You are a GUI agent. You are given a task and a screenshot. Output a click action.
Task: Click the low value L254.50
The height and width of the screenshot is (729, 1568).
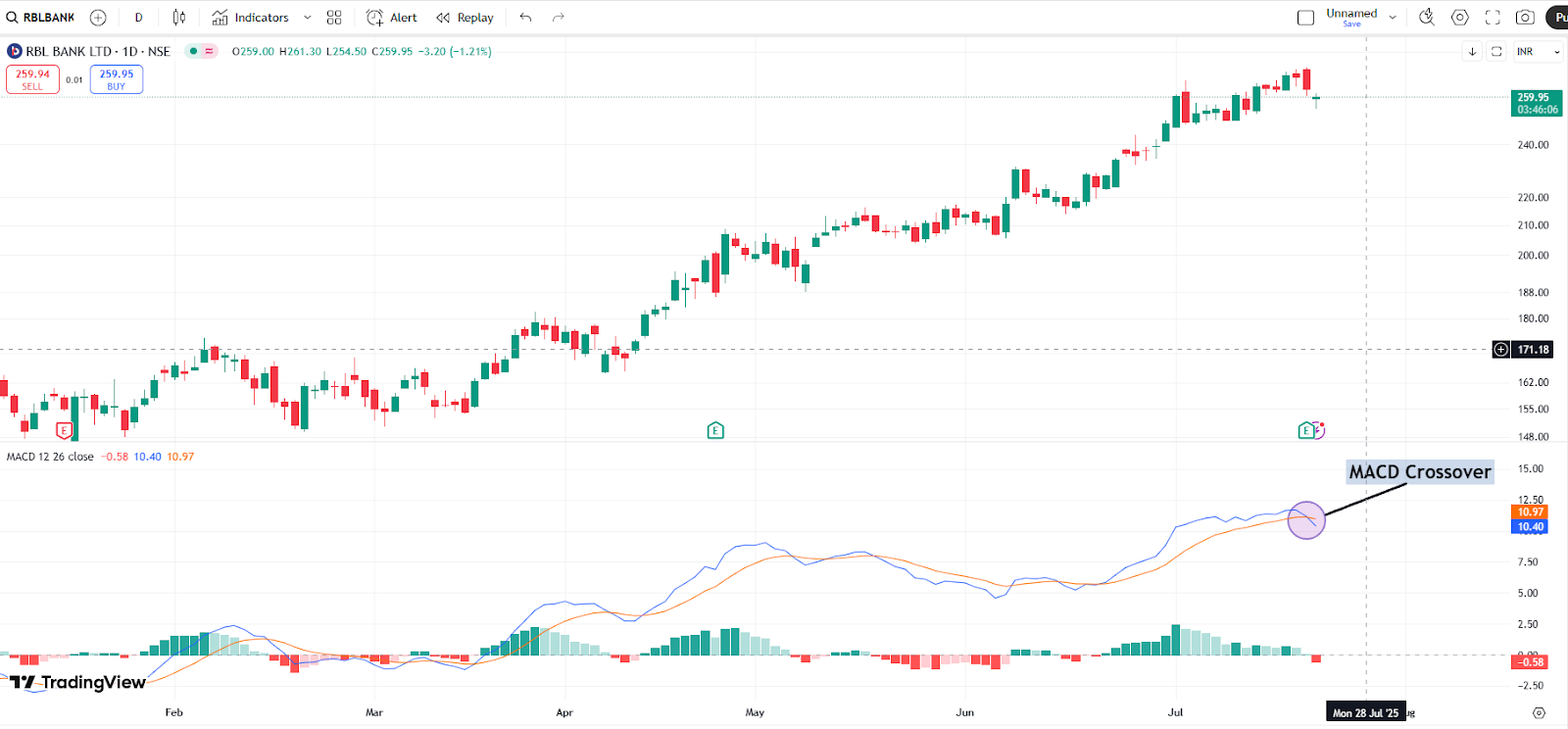(346, 51)
